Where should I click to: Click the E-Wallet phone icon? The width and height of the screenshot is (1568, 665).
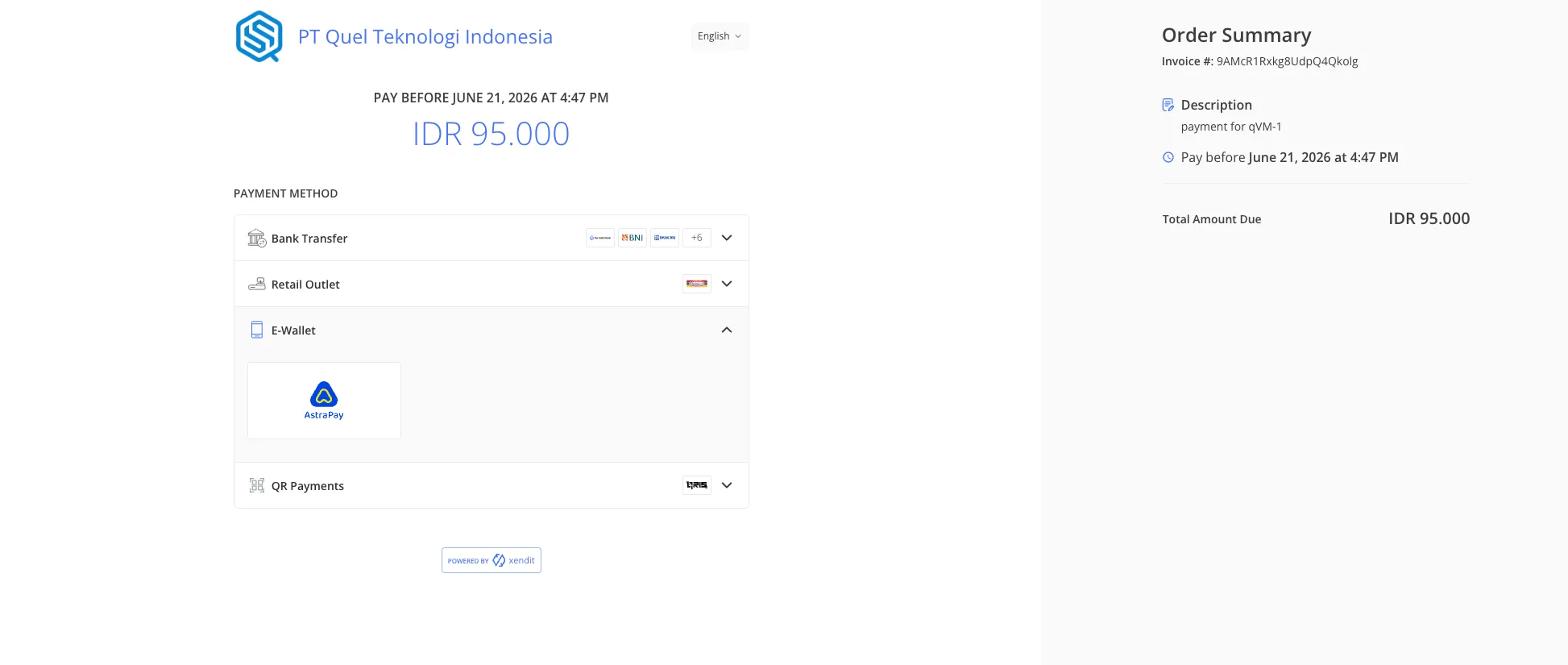(x=256, y=330)
